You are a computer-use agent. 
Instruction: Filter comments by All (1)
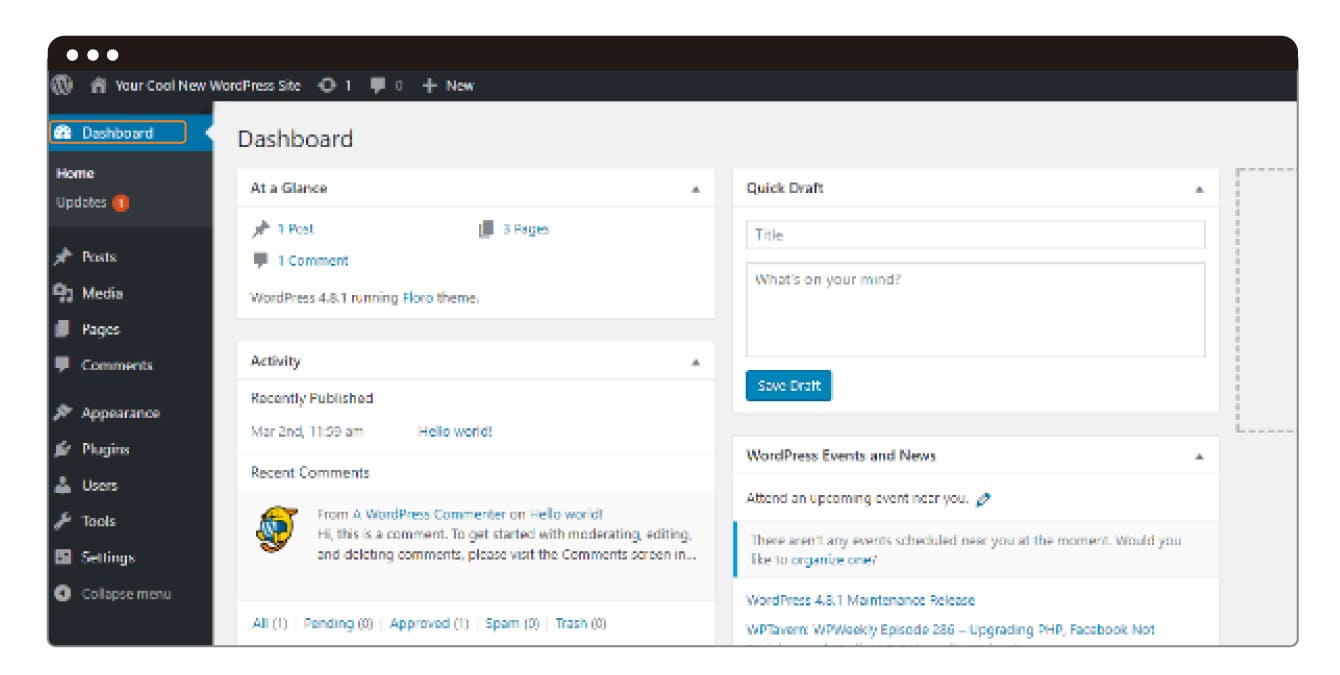pyautogui.click(x=270, y=623)
